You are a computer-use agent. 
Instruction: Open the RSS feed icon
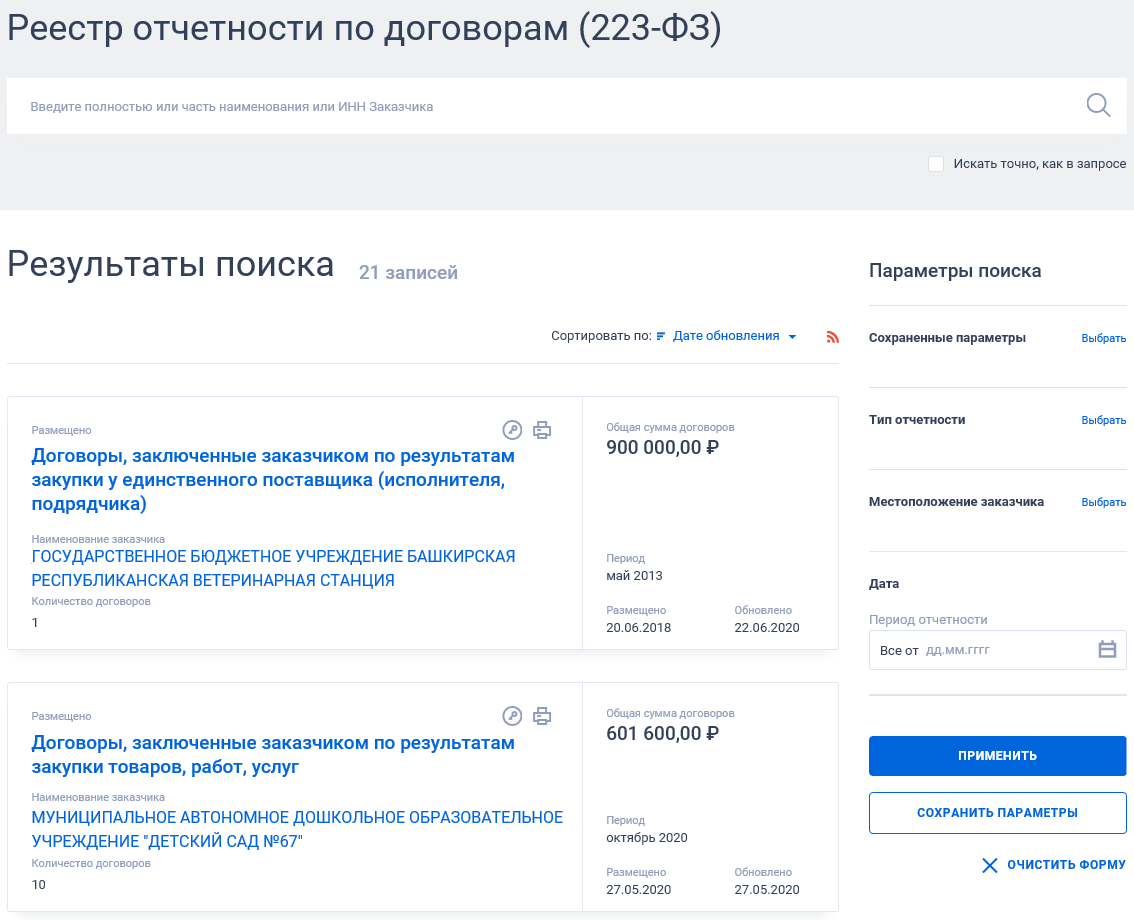pyautogui.click(x=832, y=336)
